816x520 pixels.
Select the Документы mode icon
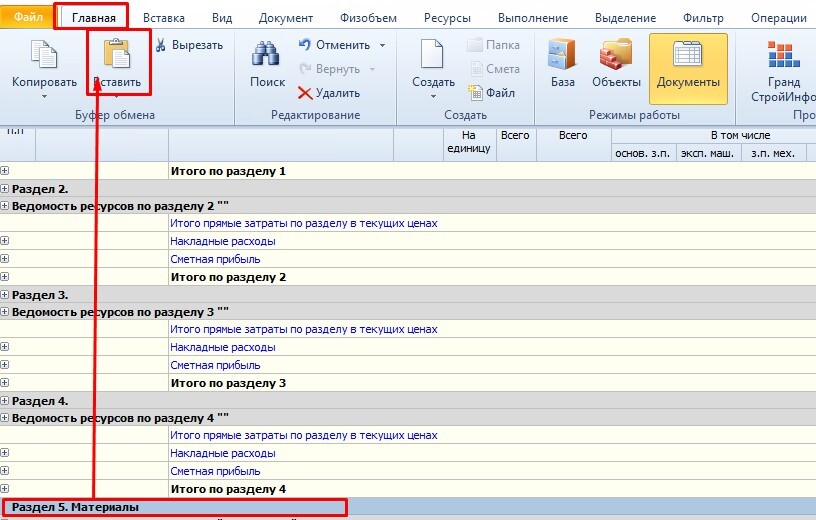coord(687,54)
